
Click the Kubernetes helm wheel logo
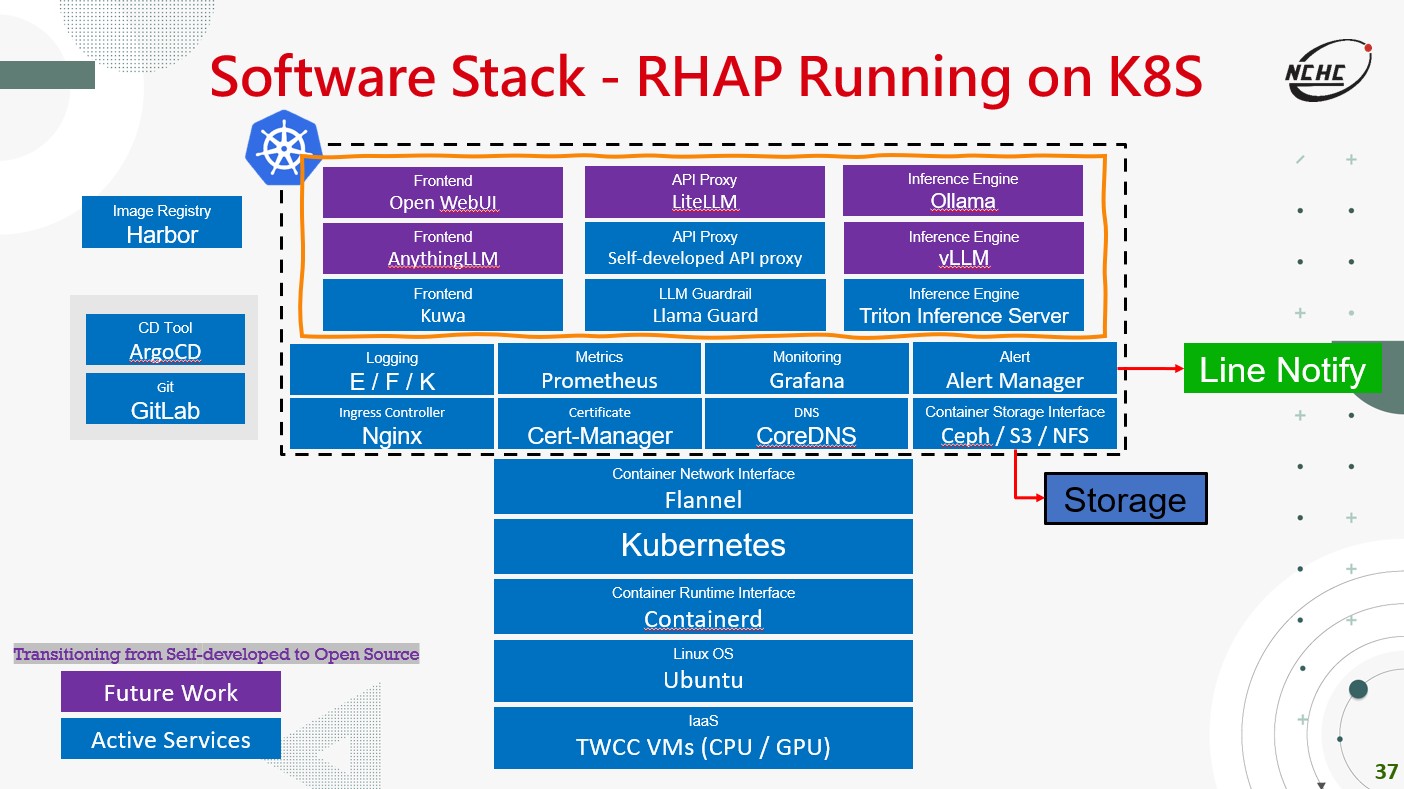pyautogui.click(x=282, y=148)
